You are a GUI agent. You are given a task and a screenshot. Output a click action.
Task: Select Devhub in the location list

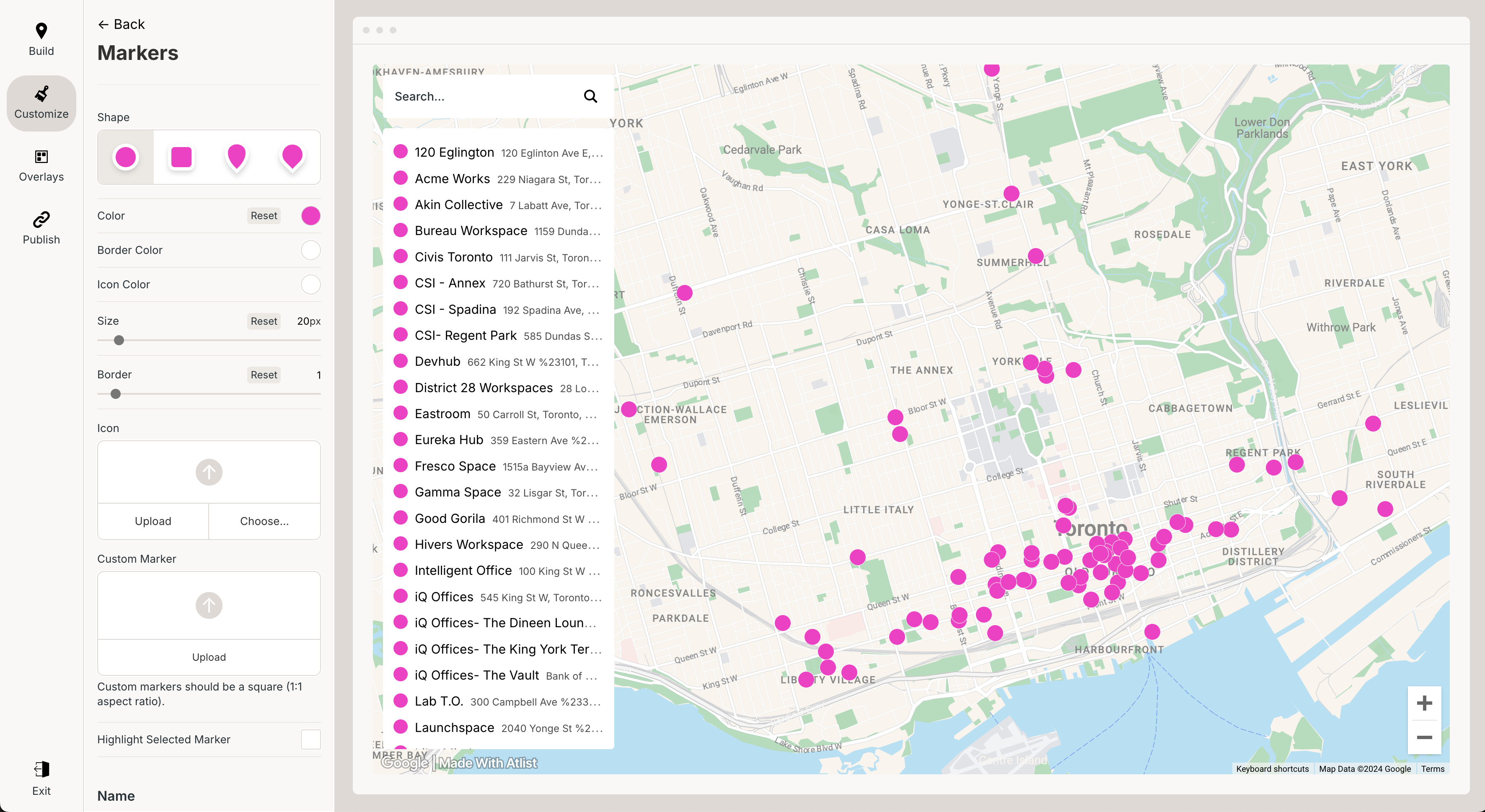click(437, 361)
